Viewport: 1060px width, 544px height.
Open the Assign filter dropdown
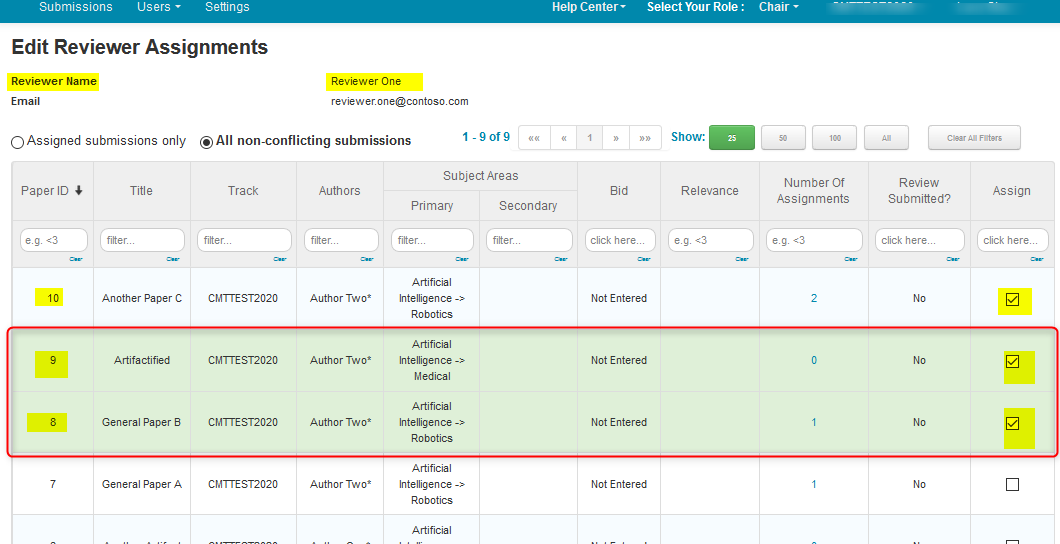(1013, 240)
